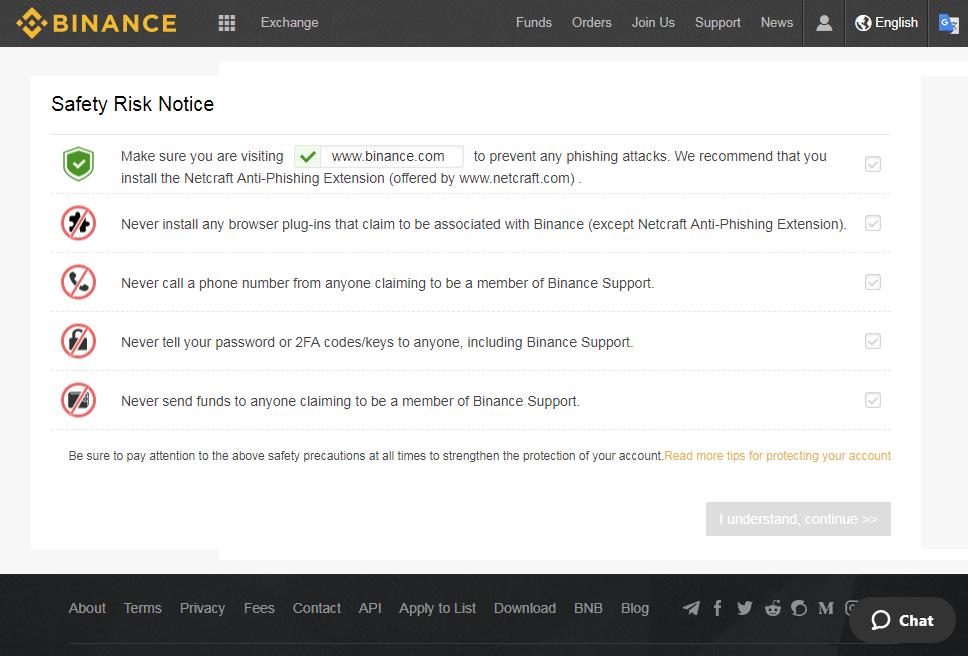Open the user account profile icon
The height and width of the screenshot is (656, 968).
click(x=824, y=23)
